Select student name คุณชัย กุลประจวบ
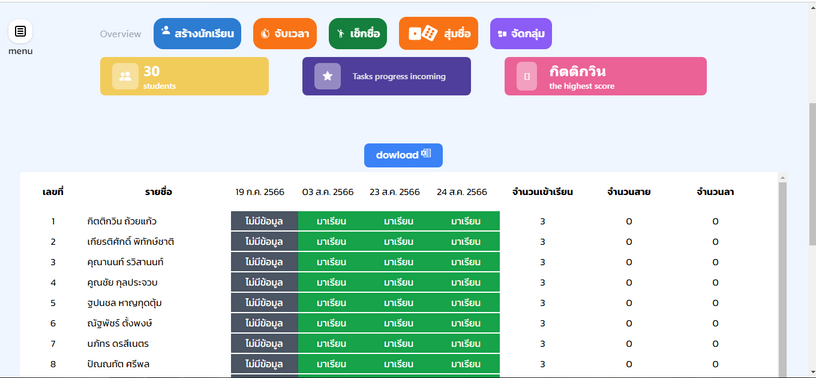 pos(122,283)
